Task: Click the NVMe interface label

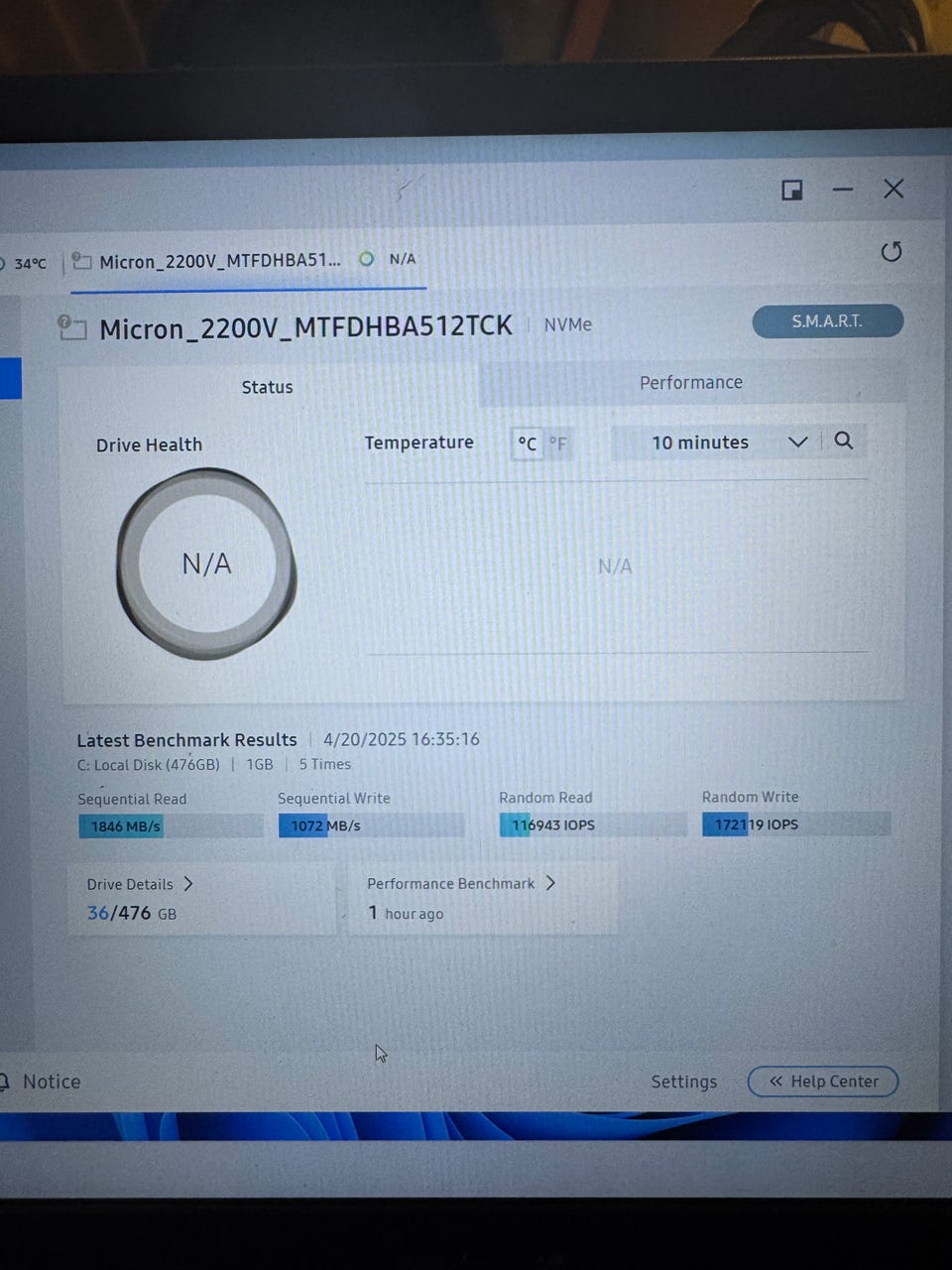Action: tap(568, 324)
